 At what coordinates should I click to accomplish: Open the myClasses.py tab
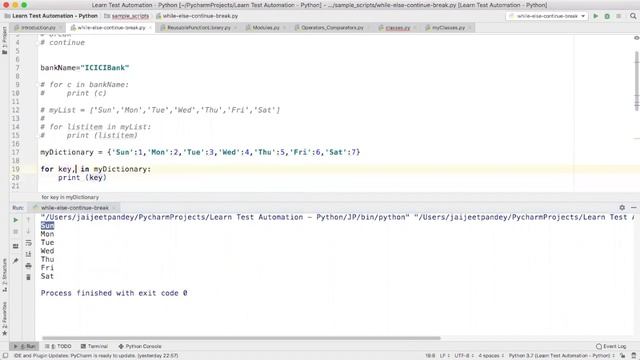click(448, 28)
